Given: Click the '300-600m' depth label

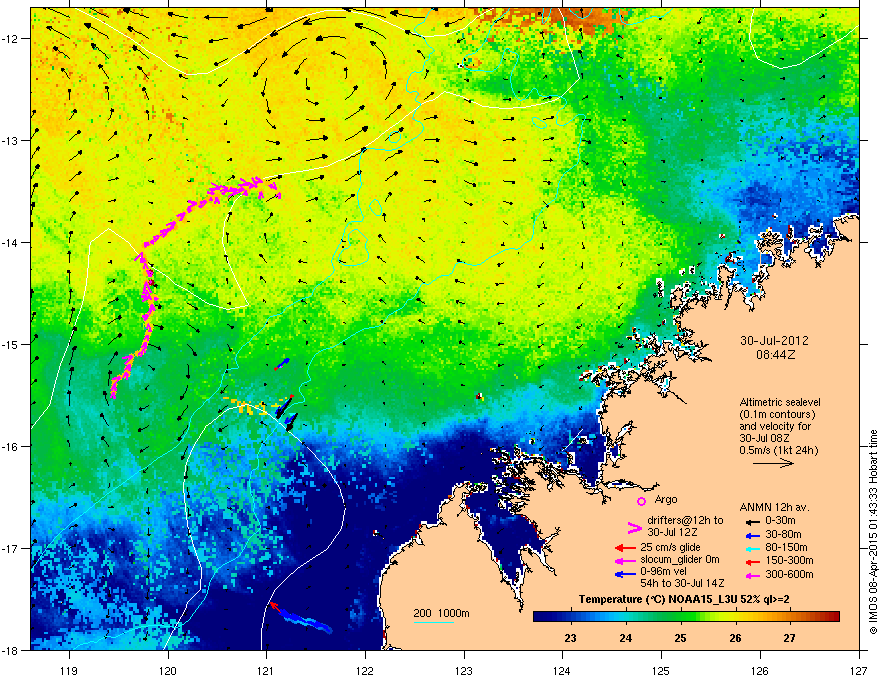Looking at the screenshot, I should click(x=789, y=575).
